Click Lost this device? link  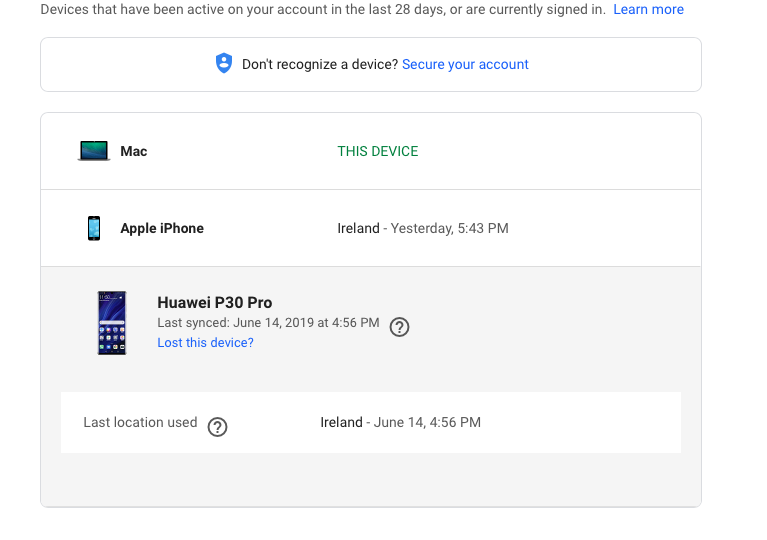pyautogui.click(x=205, y=342)
